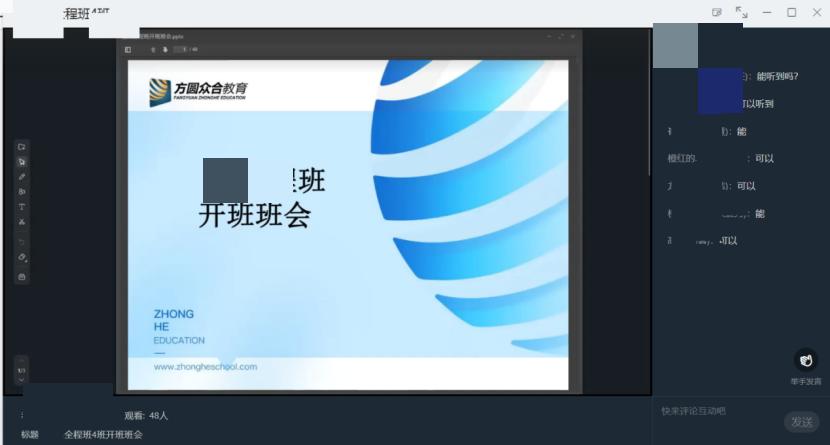Click the picture-in-picture icon in title bar
The image size is (830, 445).
point(717,12)
